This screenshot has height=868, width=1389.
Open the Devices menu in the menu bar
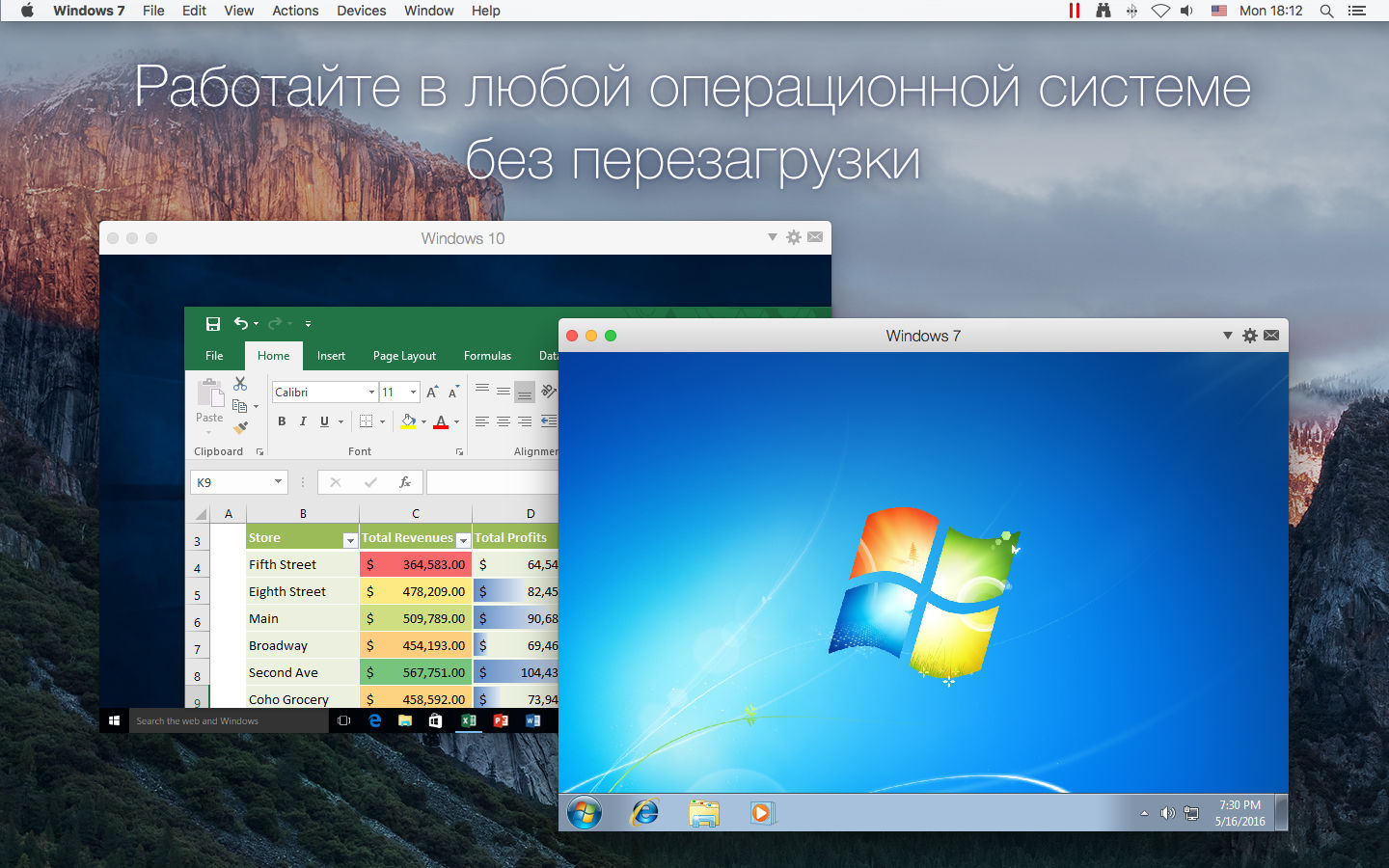point(361,11)
